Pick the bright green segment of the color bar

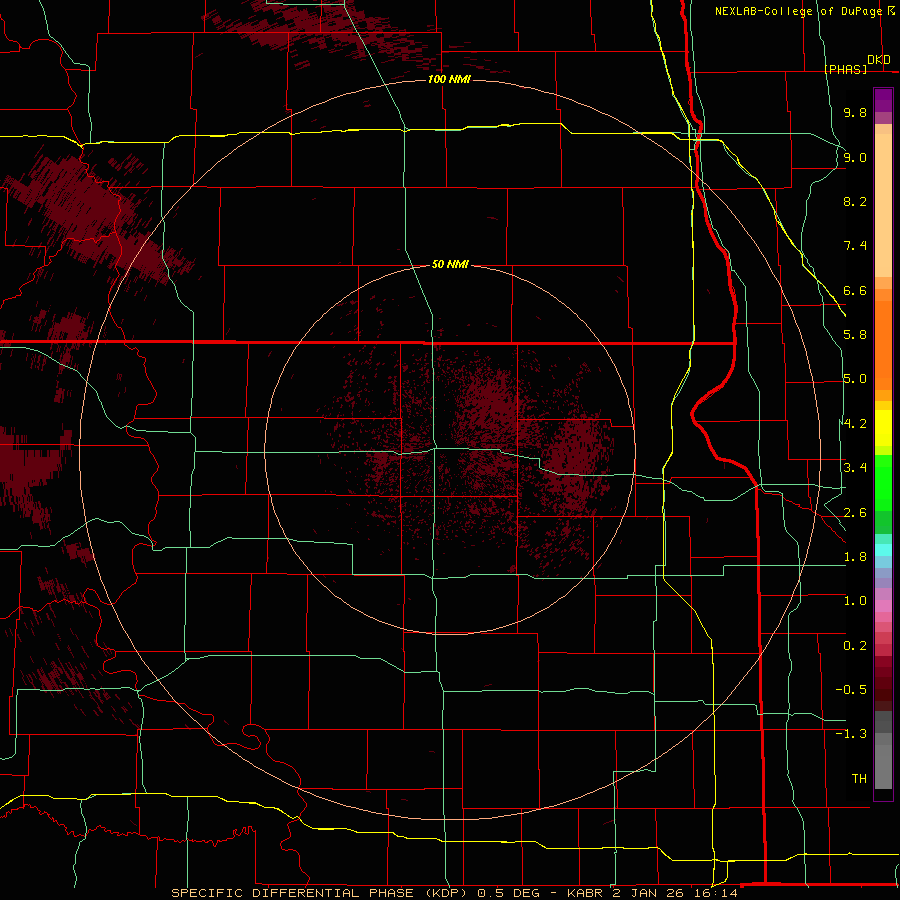[883, 483]
